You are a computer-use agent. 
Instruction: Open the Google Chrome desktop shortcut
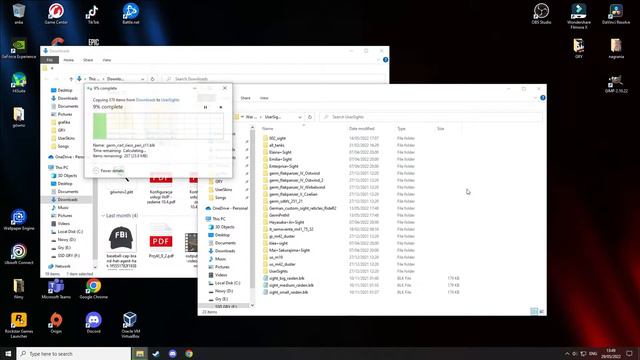click(93, 289)
